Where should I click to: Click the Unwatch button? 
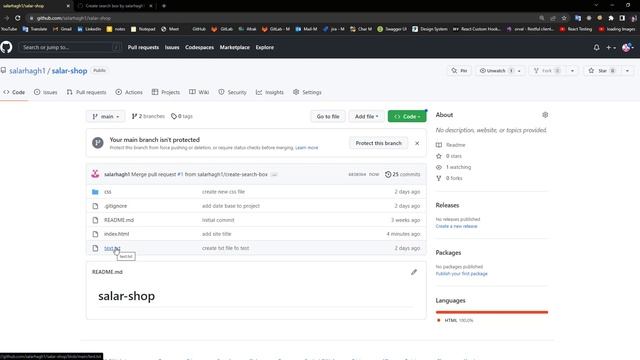495,71
